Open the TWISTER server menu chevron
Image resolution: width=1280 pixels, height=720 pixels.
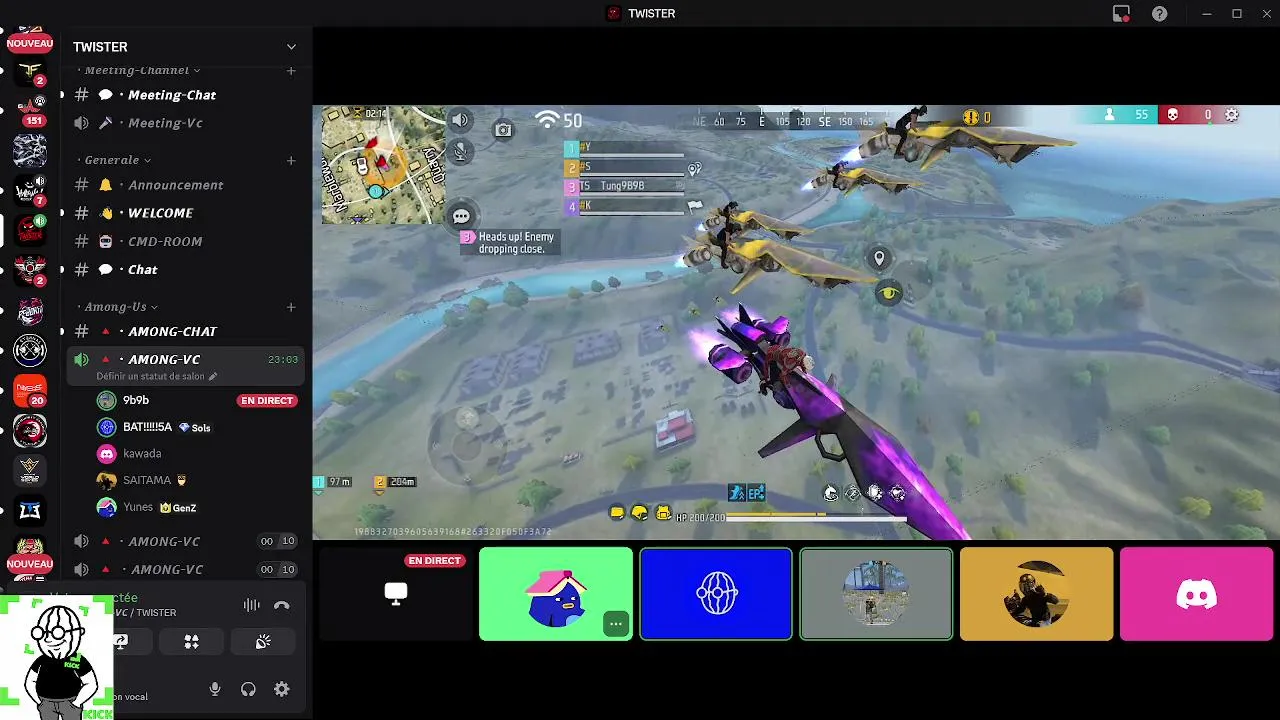[x=291, y=47]
